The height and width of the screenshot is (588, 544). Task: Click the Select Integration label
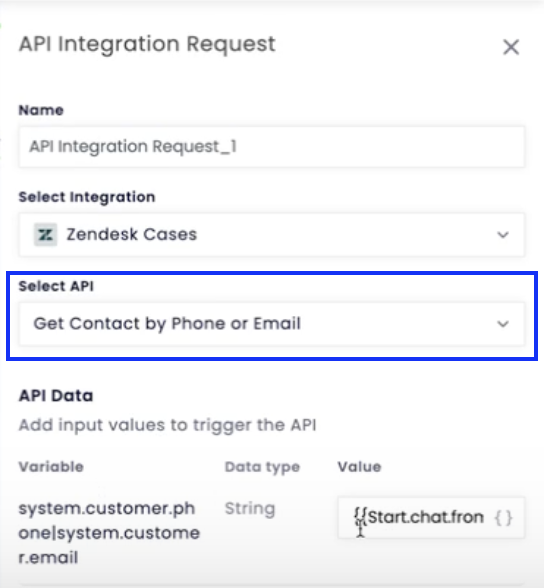(x=87, y=197)
